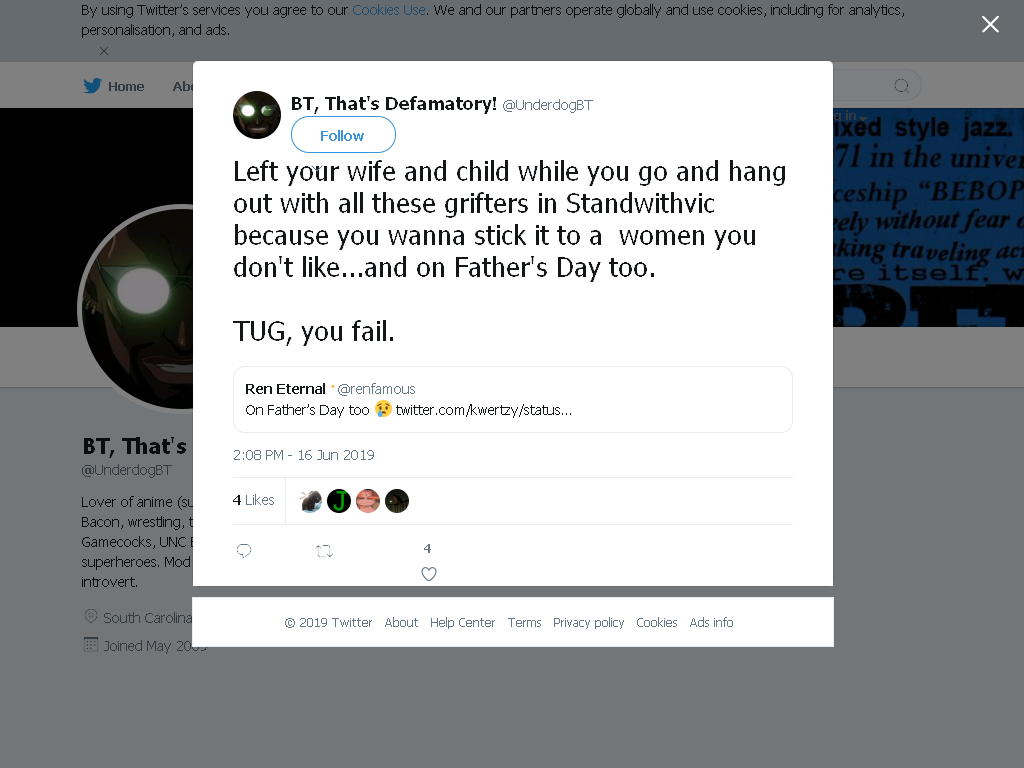Open BT's avatar in tweet header
This screenshot has width=1024, height=768.
257,115
